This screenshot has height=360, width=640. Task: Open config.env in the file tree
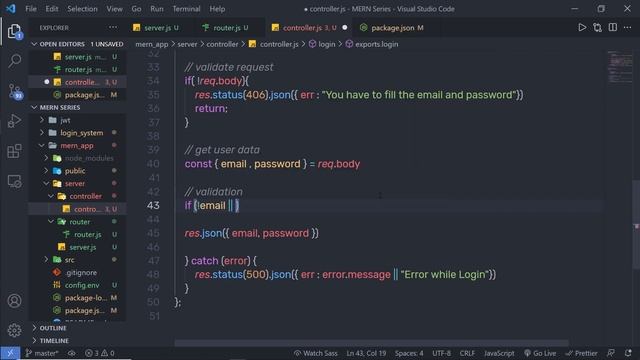pos(82,285)
